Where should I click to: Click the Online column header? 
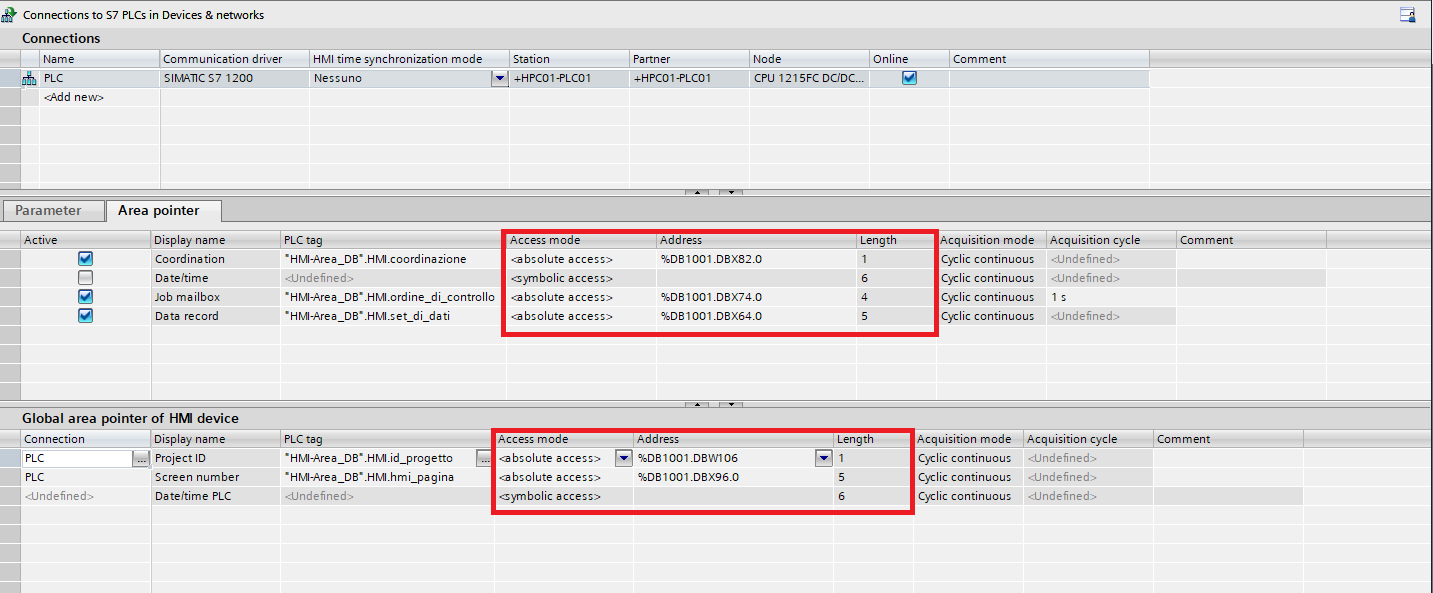pos(909,59)
